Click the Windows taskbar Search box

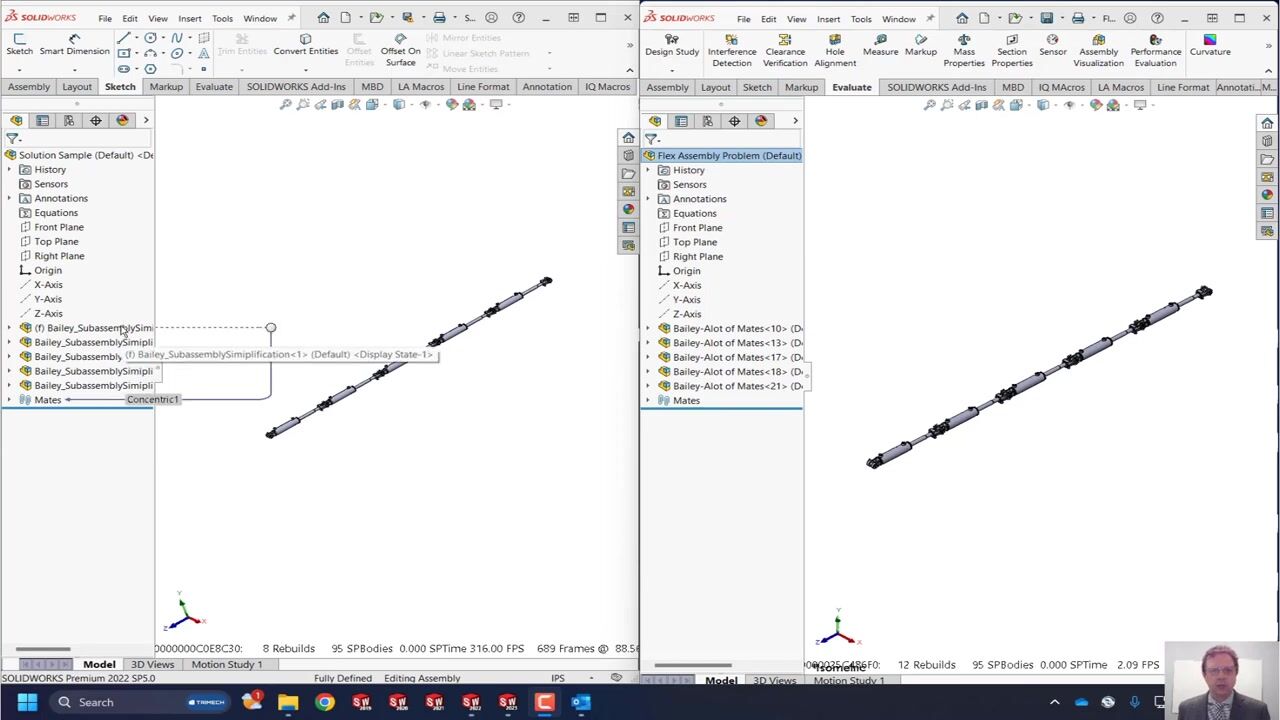point(96,702)
